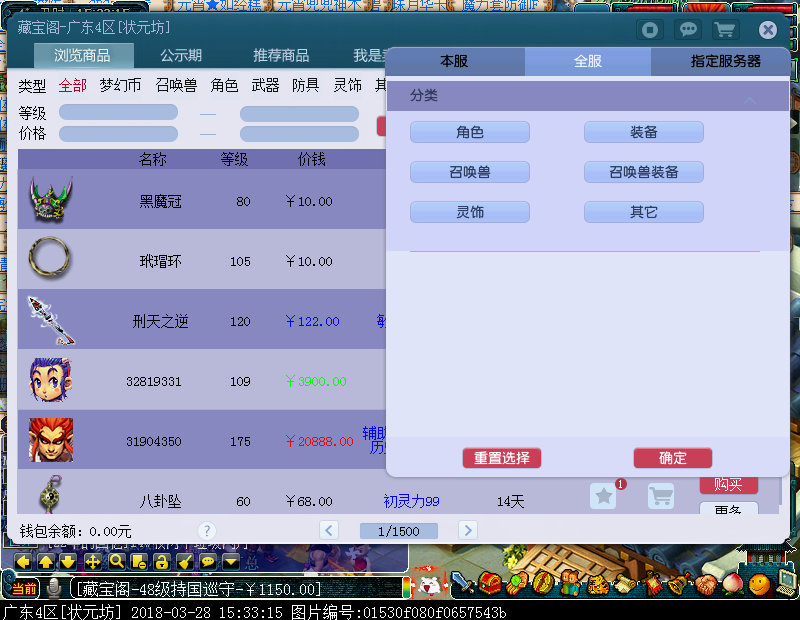Toggle the 召唤兽 filter in 分类 panel
The width and height of the screenshot is (800, 620).
click(x=469, y=172)
